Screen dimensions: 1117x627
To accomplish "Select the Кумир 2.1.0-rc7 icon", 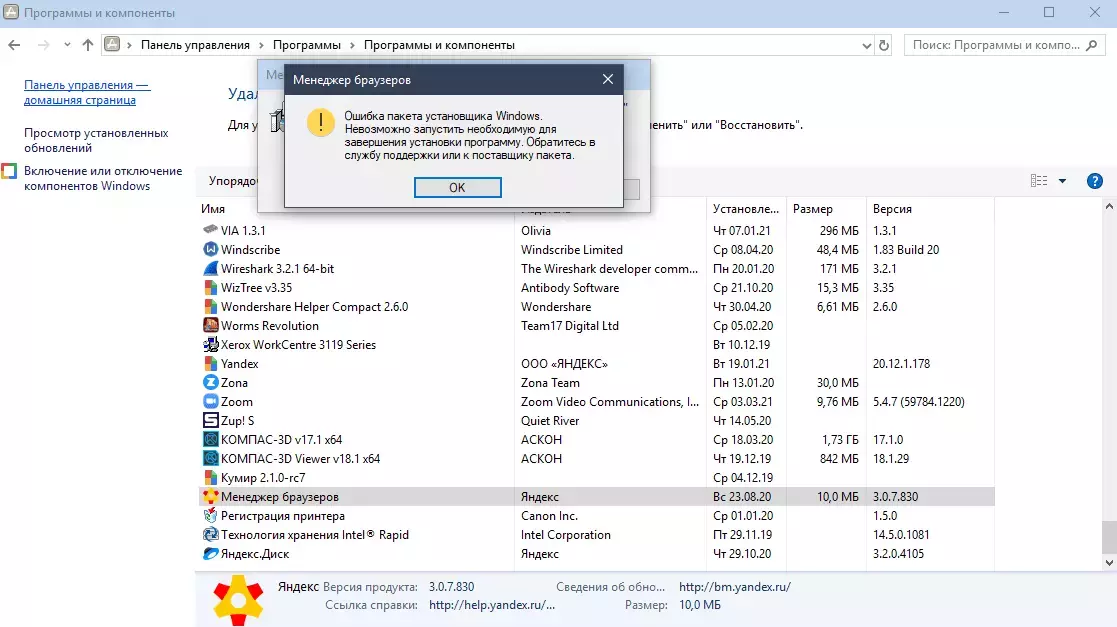I will [210, 477].
